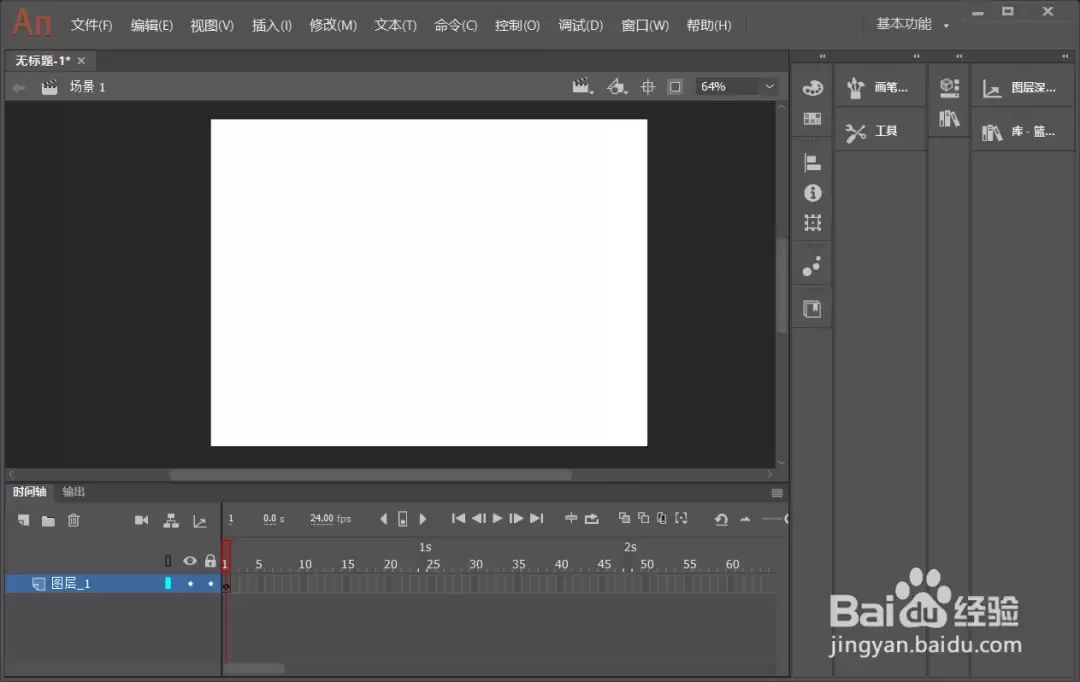Open the Transform panel icon

pyautogui.click(x=813, y=223)
